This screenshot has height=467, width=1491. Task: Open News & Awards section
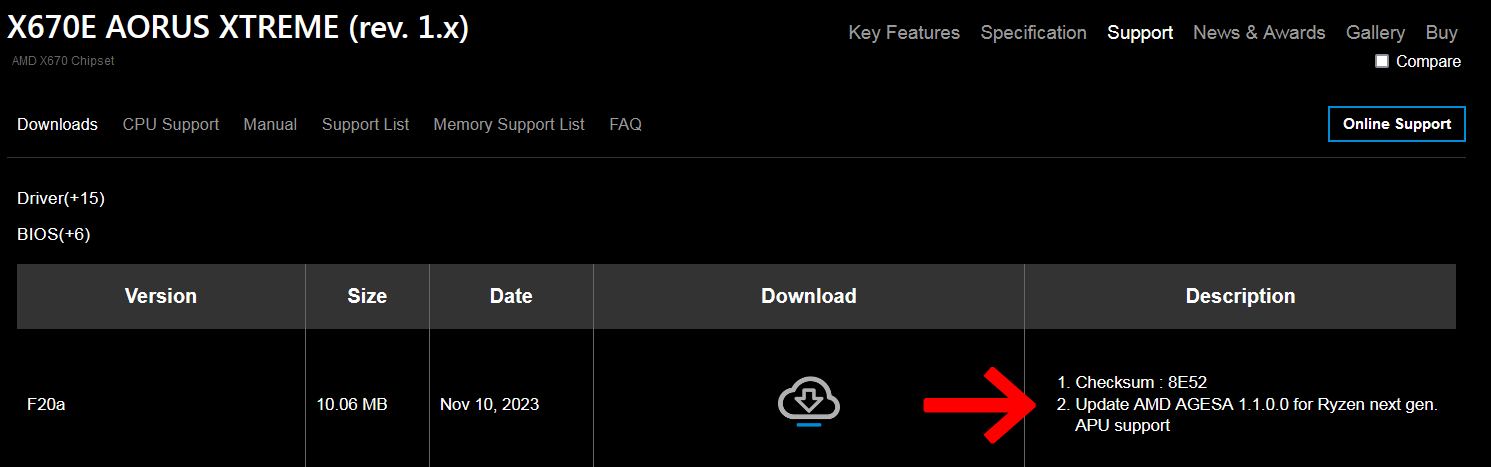[x=1259, y=32]
